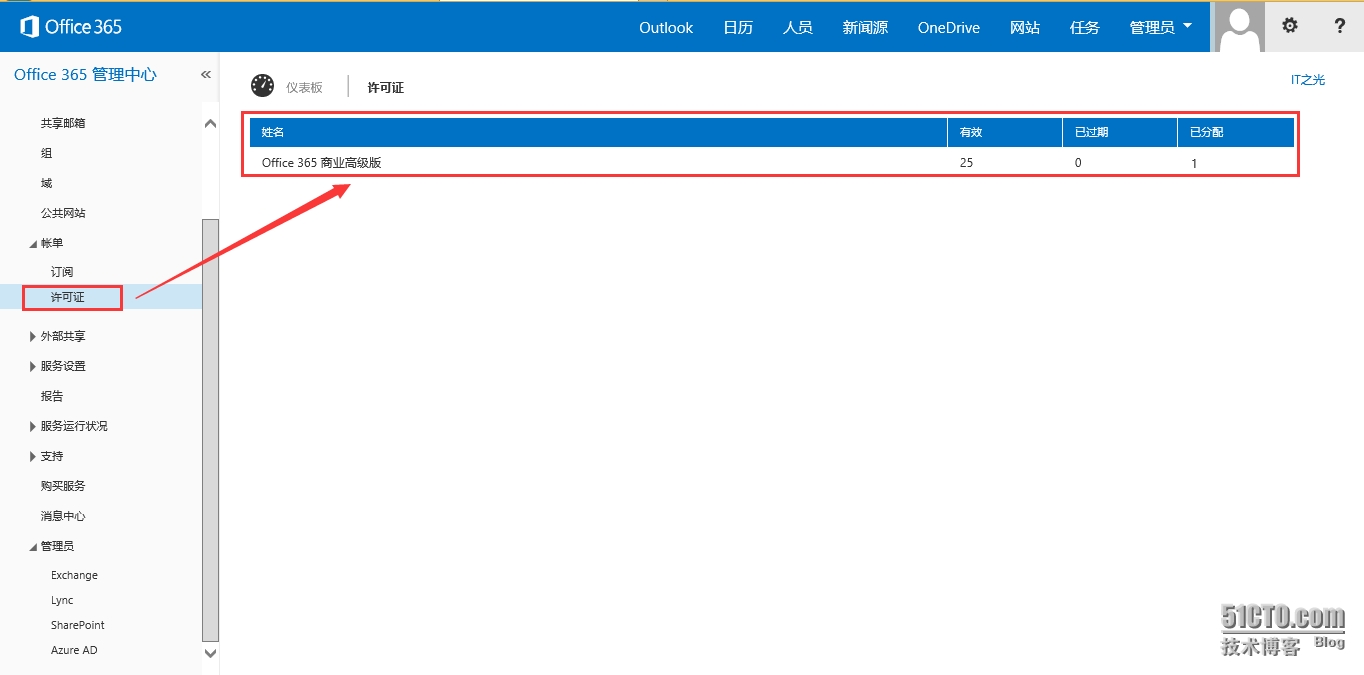The width and height of the screenshot is (1364, 675).
Task: Select the Office 365 商业高级版 license row
Action: (x=322, y=163)
